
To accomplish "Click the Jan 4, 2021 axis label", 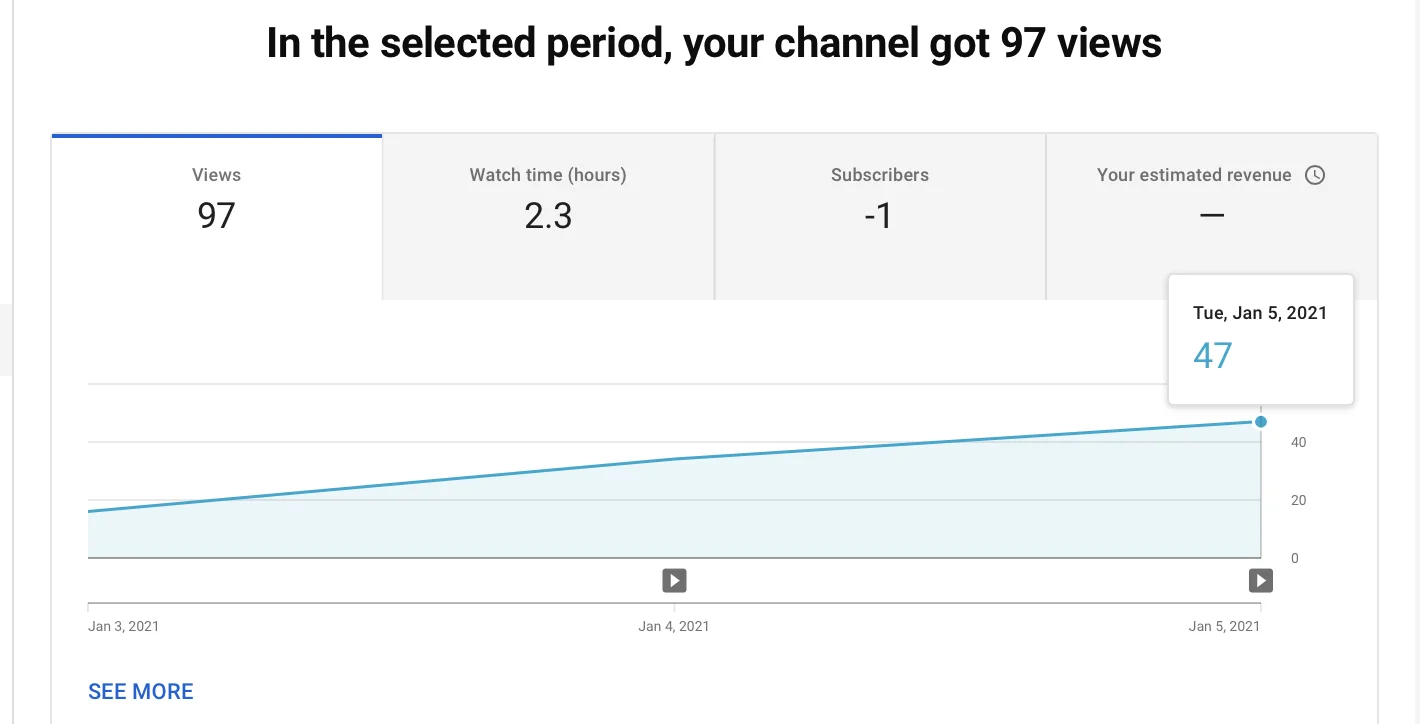I will click(x=674, y=626).
